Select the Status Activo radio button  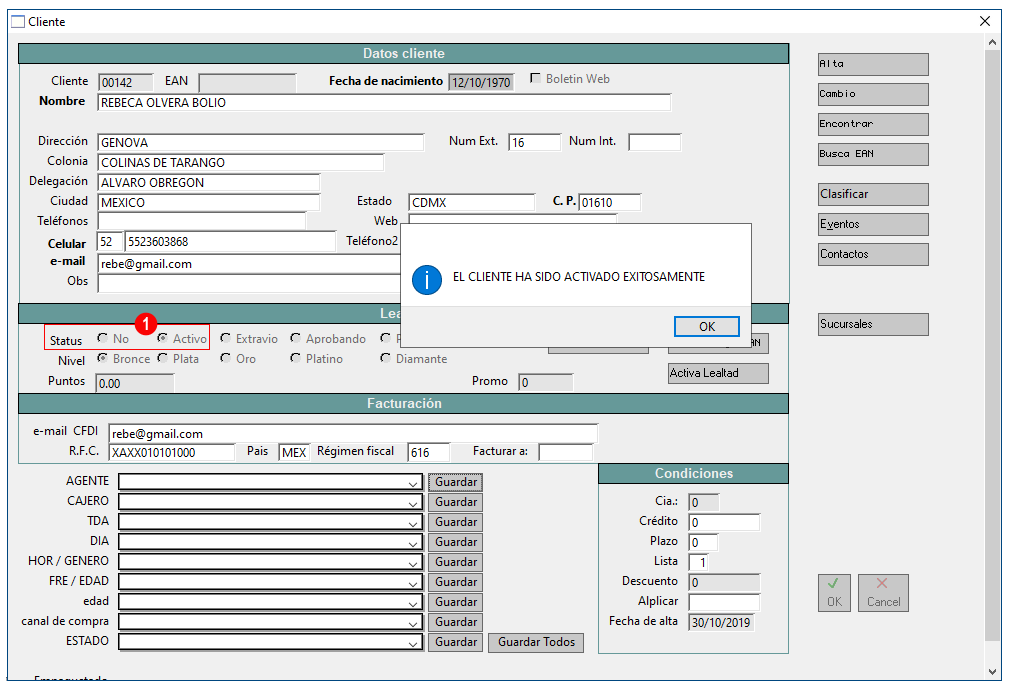(x=162, y=338)
